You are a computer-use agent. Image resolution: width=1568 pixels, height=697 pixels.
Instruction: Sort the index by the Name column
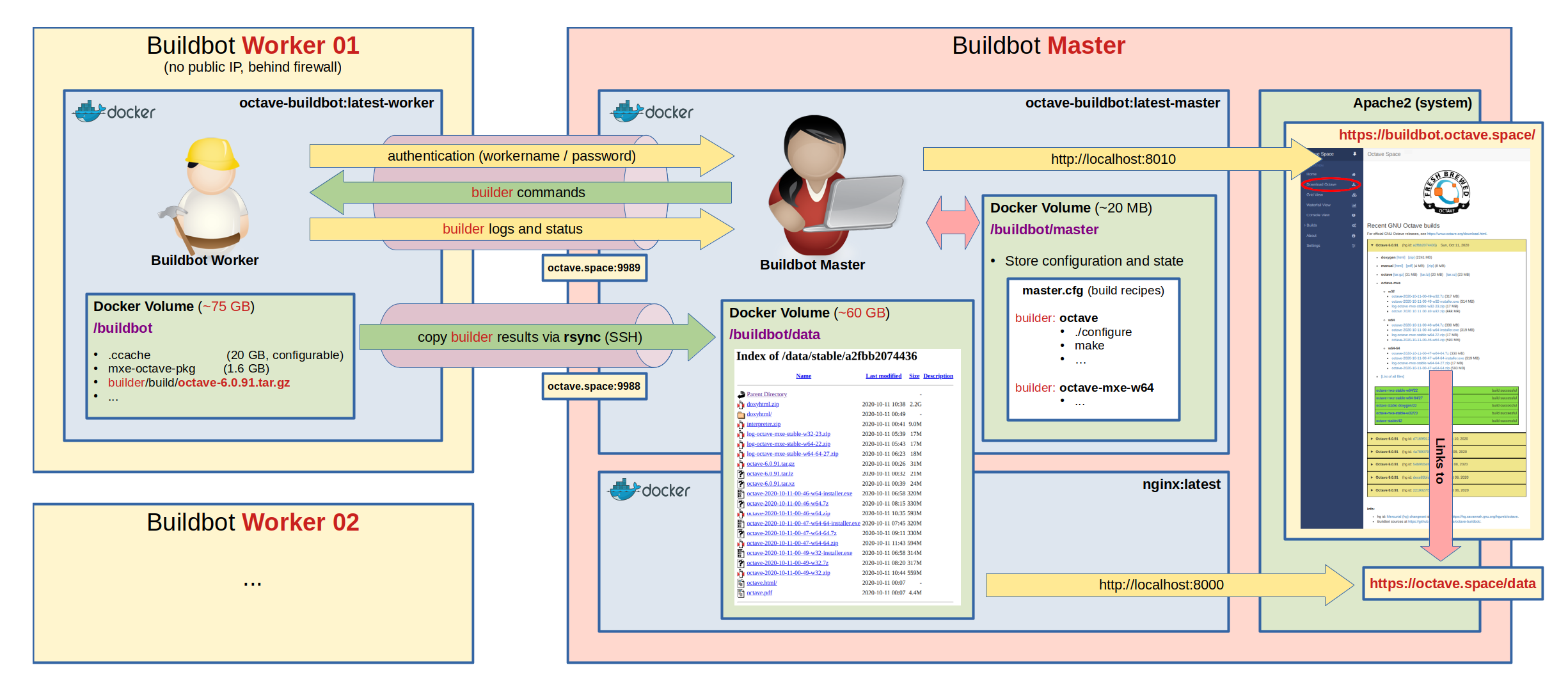pyautogui.click(x=804, y=376)
